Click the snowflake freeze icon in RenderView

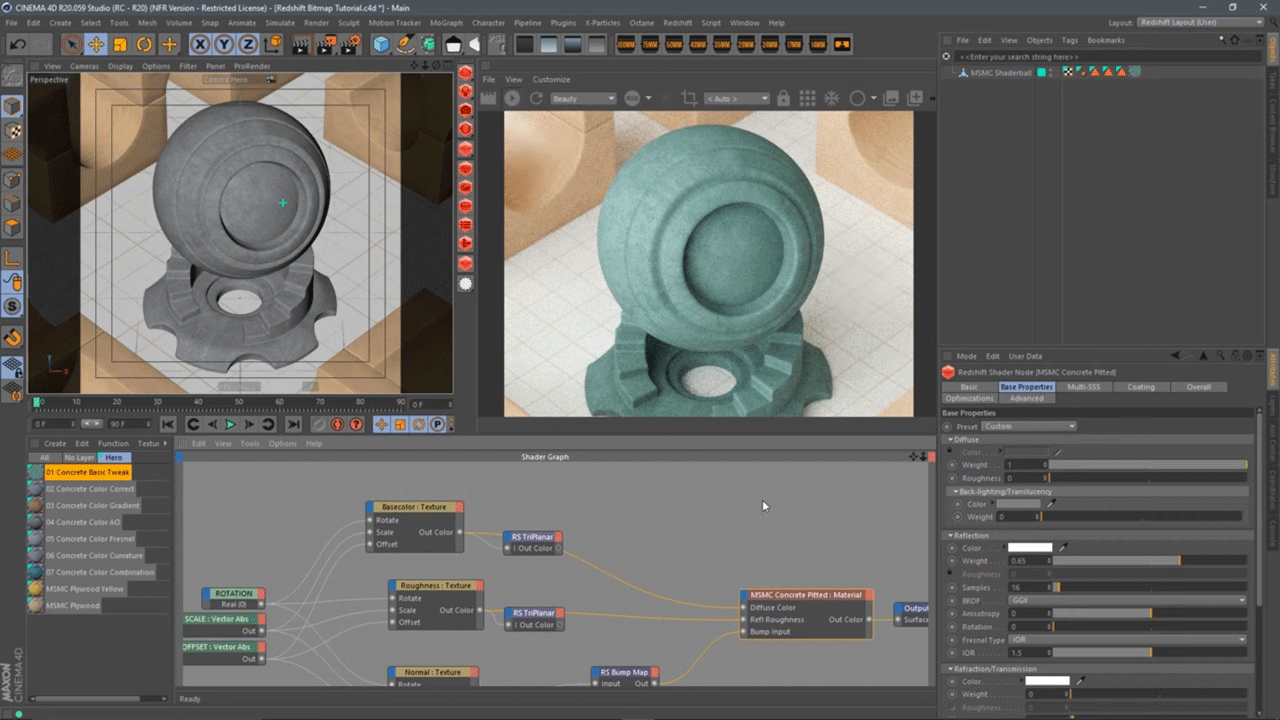[x=831, y=98]
